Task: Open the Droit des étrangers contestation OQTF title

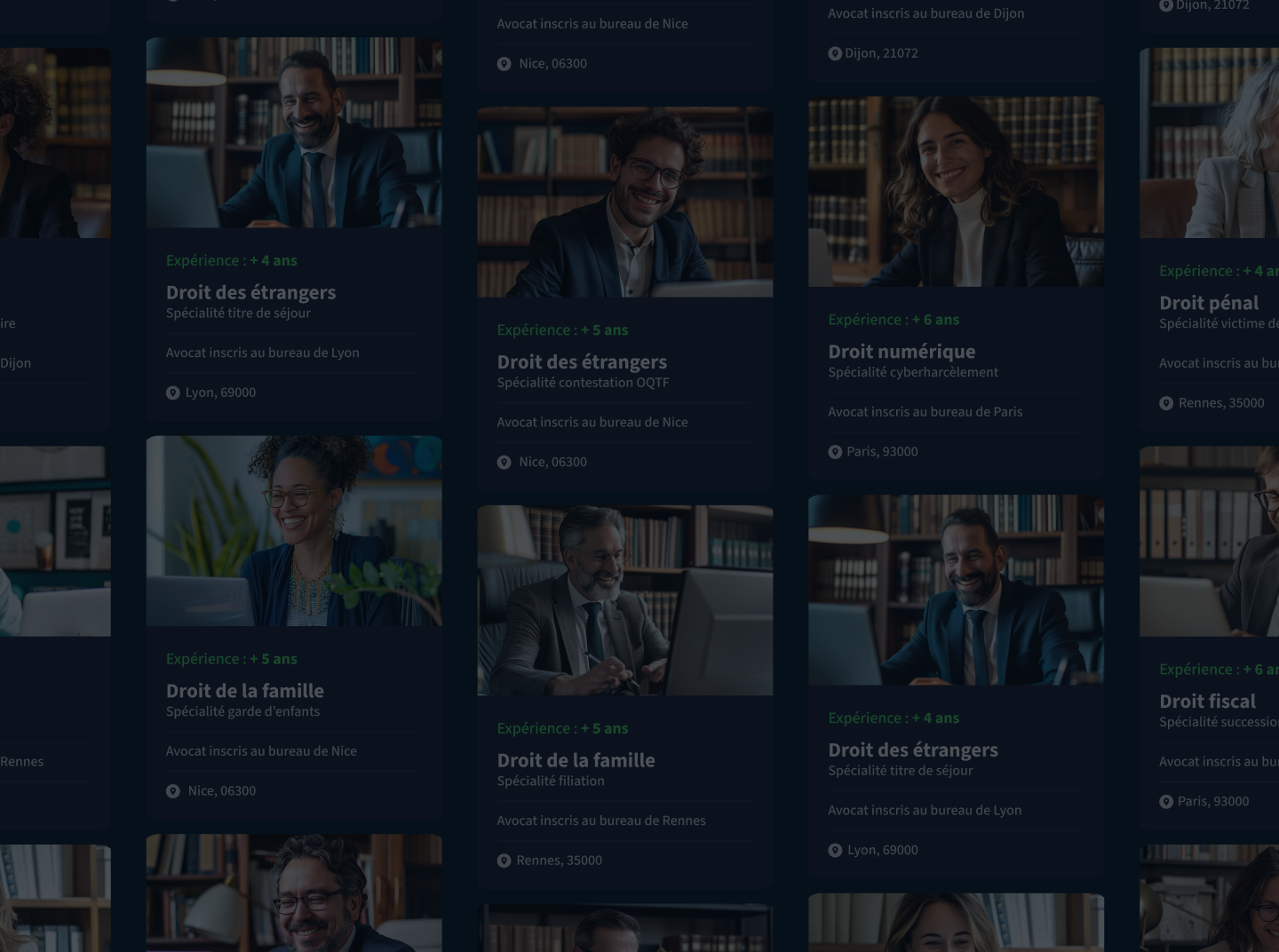Action: click(582, 362)
